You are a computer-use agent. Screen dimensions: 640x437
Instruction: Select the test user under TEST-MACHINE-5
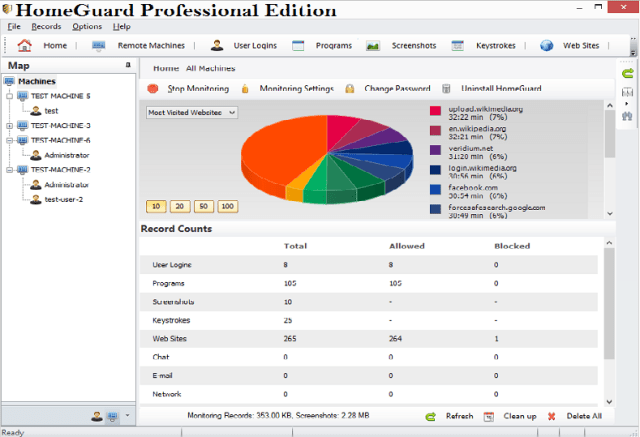tap(51, 111)
